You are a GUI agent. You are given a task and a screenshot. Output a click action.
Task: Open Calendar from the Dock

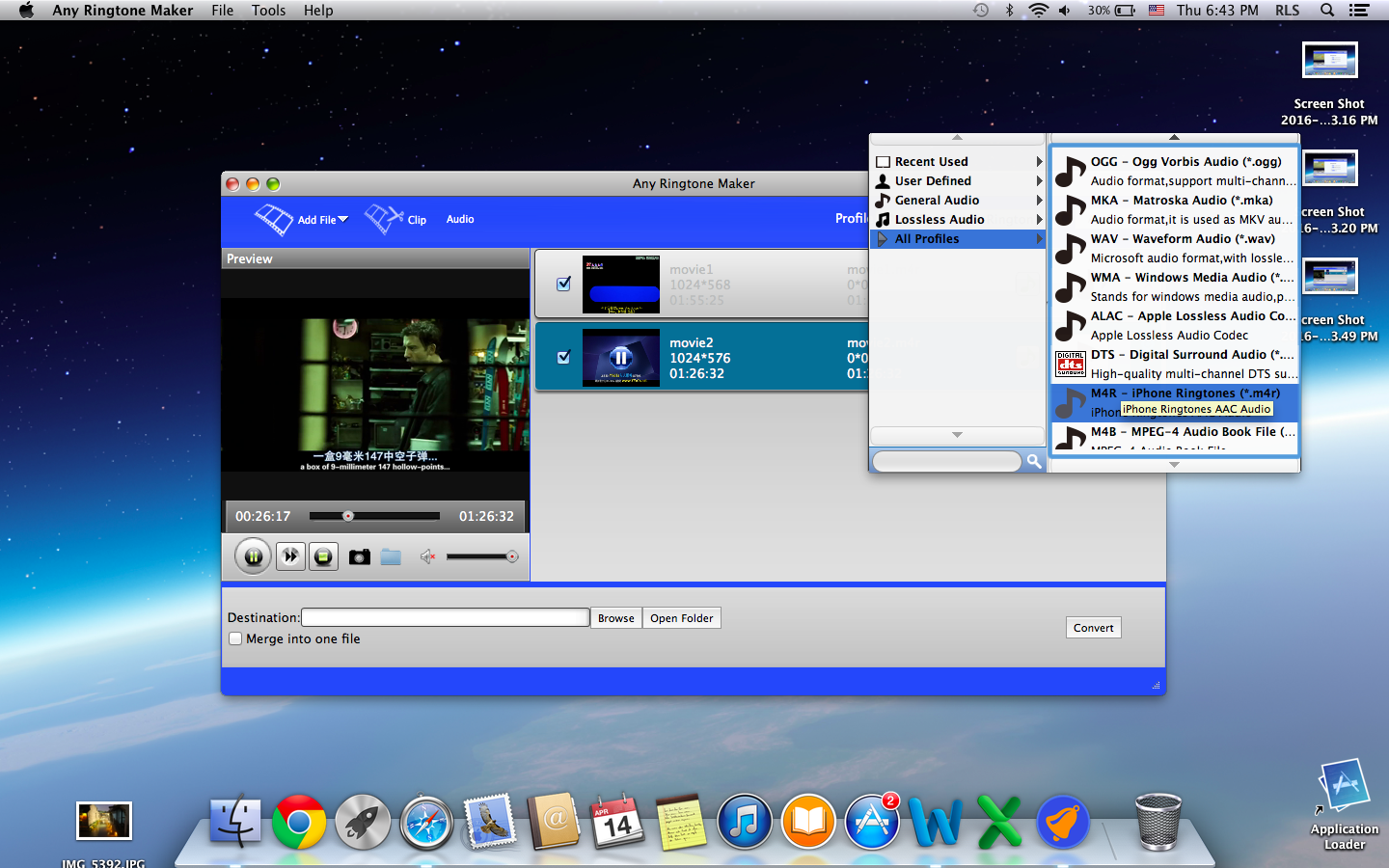coord(617,823)
